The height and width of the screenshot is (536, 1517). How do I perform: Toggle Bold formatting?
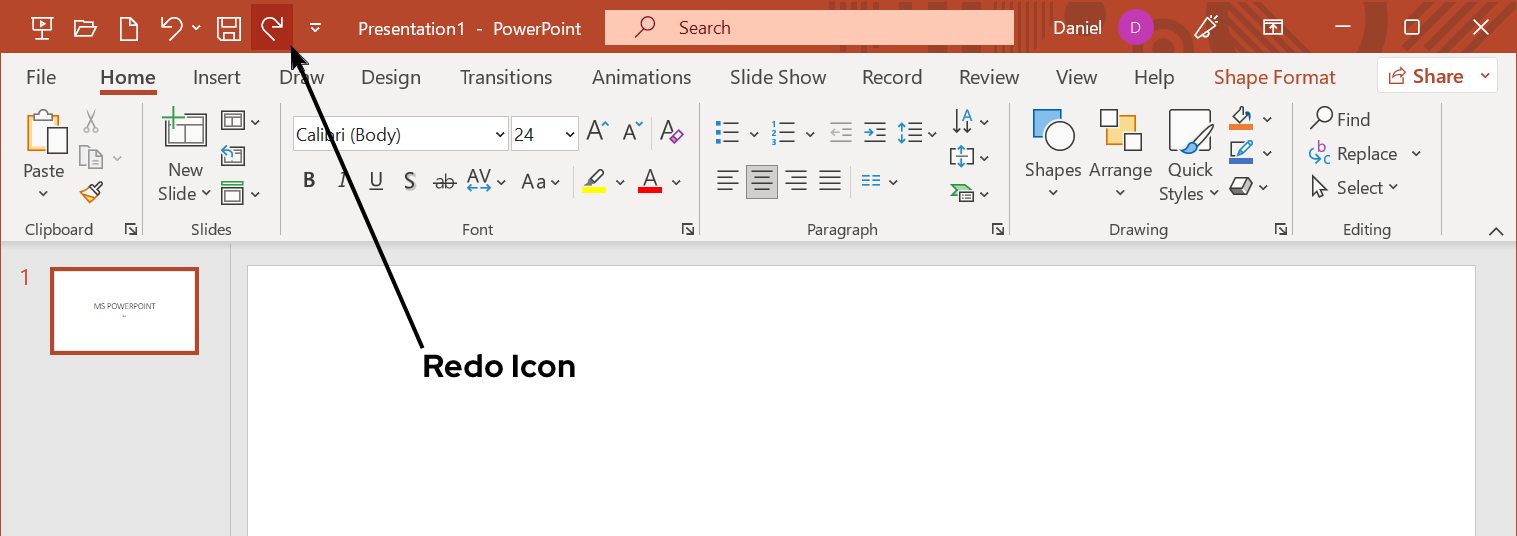click(309, 181)
